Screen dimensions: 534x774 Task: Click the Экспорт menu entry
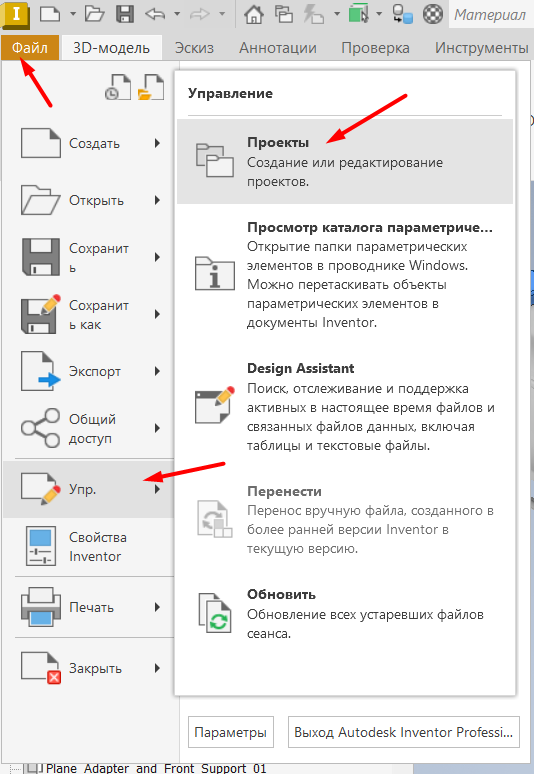pyautogui.click(x=89, y=371)
